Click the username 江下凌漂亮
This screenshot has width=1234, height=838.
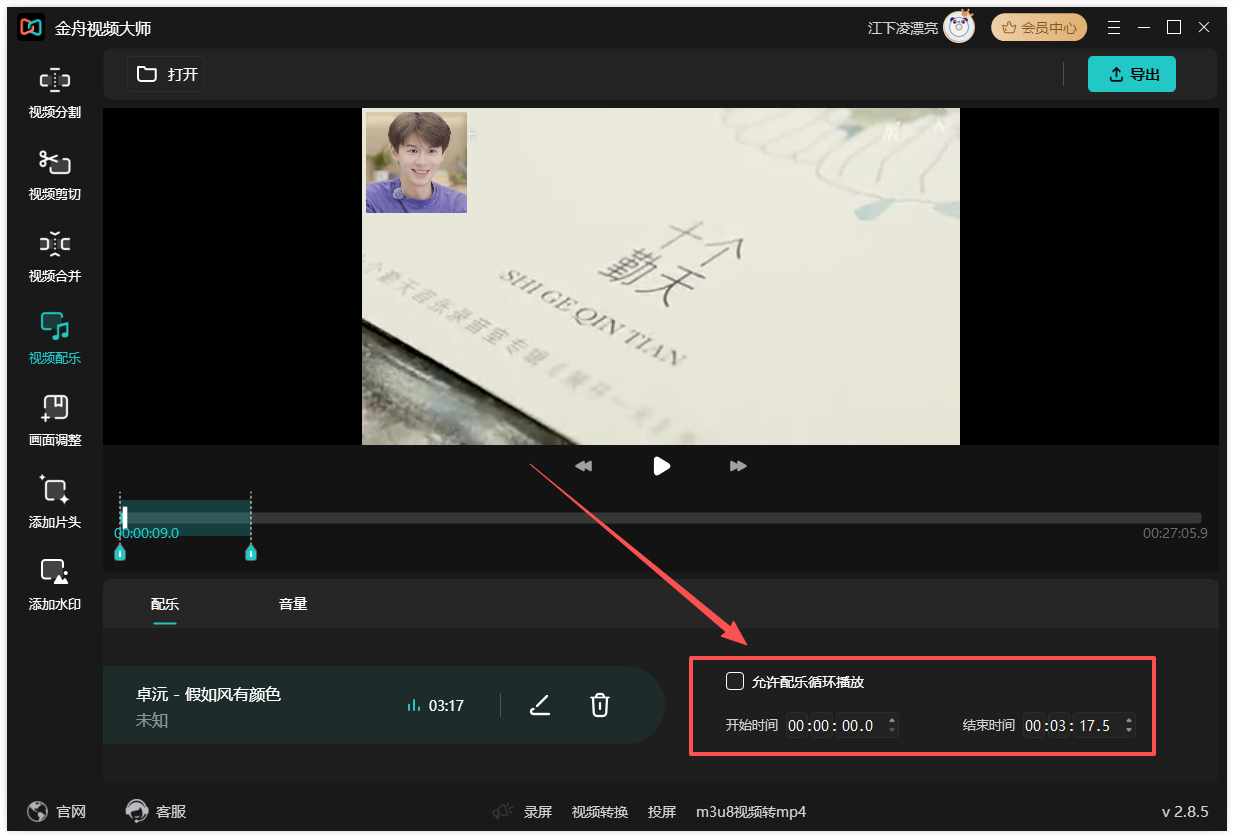click(x=903, y=28)
